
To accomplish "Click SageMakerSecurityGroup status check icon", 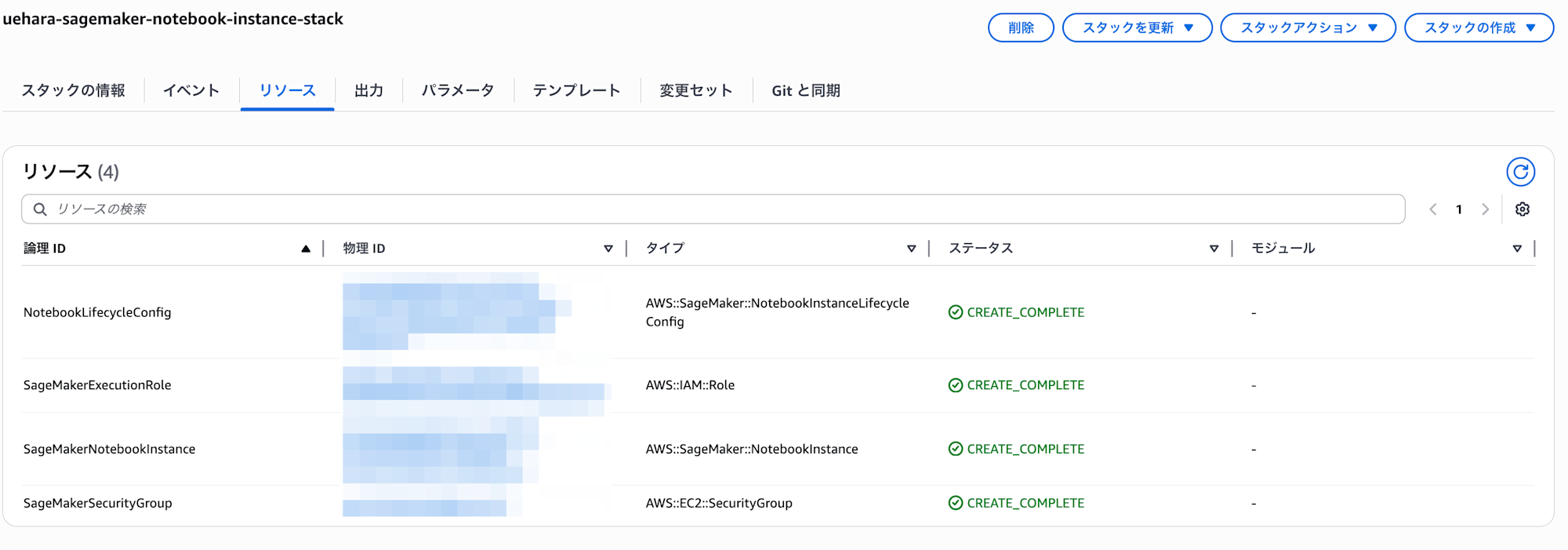I will (955, 503).
